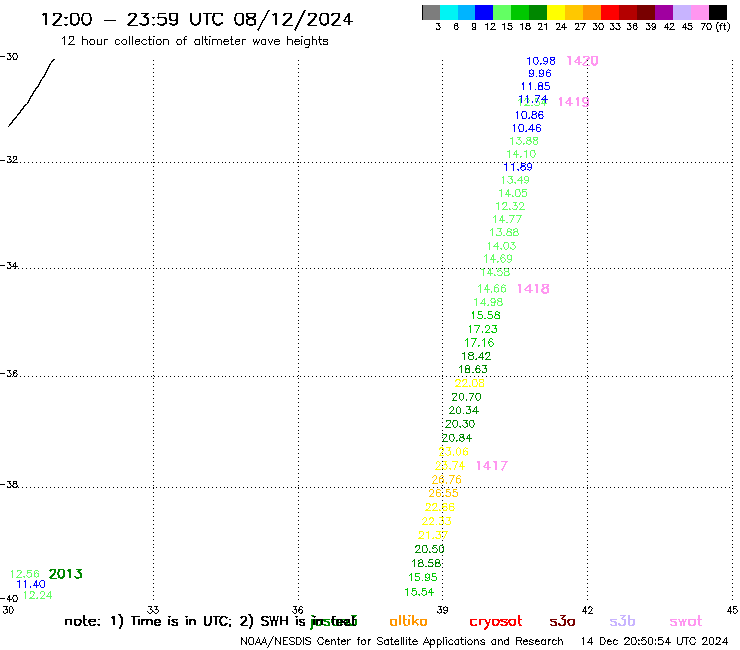Select the blue wave height value 11.40
This screenshot has height=650, width=740.
click(31, 584)
